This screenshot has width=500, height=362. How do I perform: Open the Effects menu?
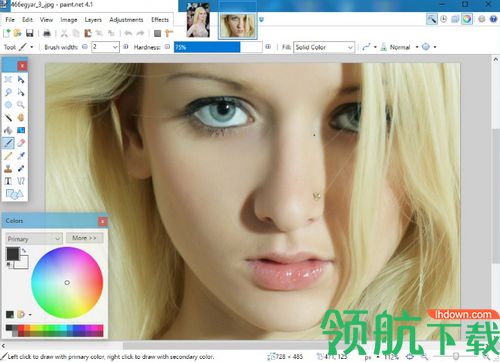(160, 20)
